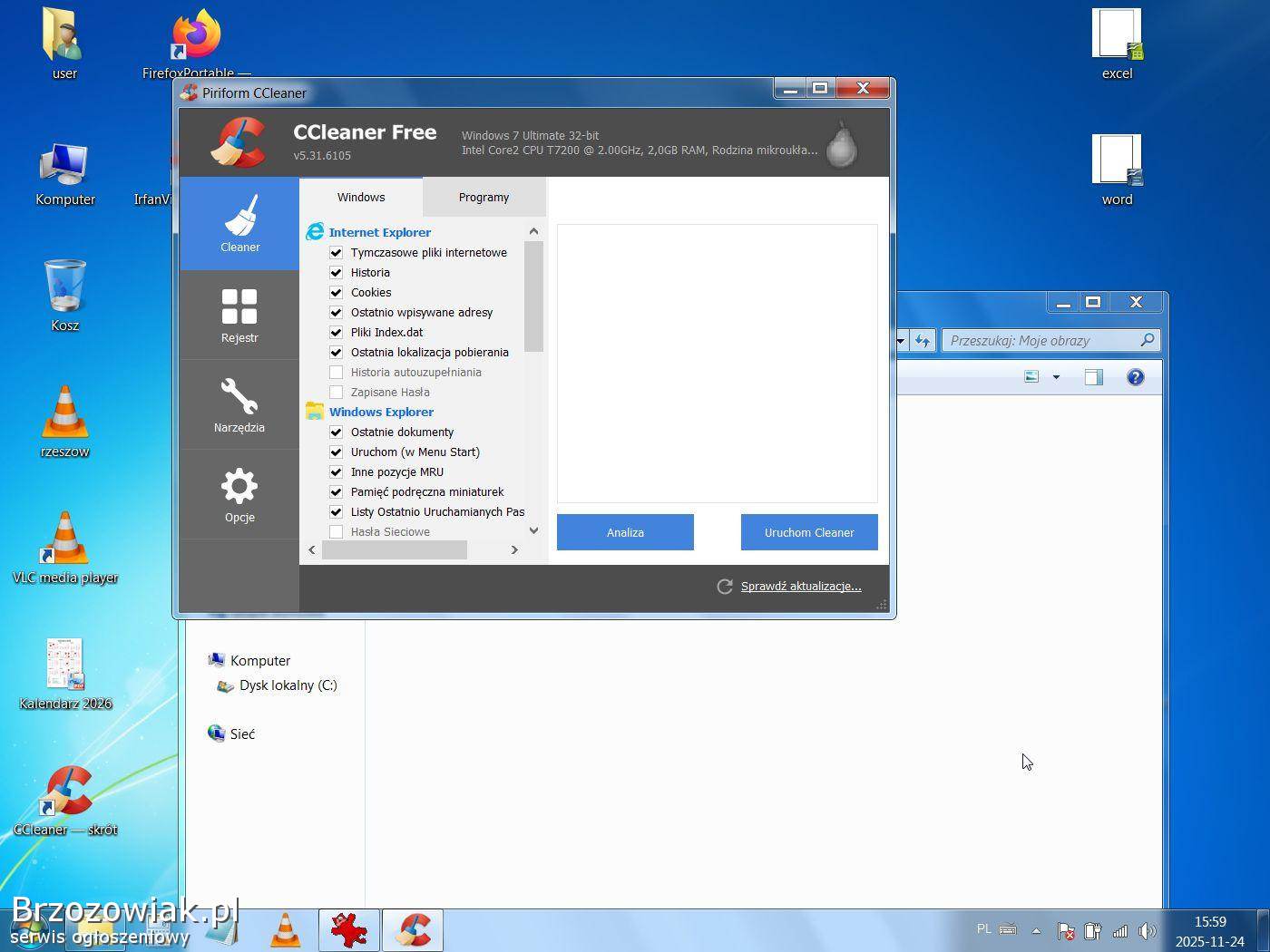This screenshot has height=952, width=1270.
Task: Show hidden tray icons arrow
Action: (x=1036, y=930)
